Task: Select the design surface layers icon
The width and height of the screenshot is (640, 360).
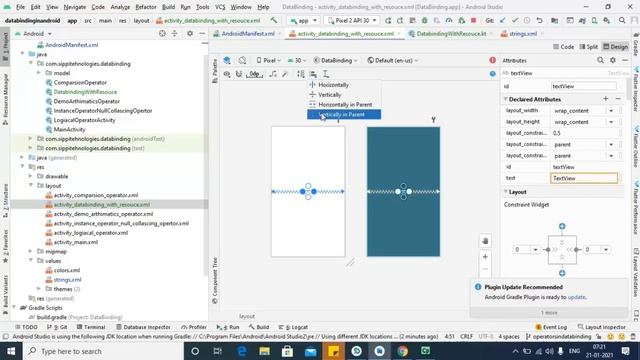Action: tap(227, 60)
